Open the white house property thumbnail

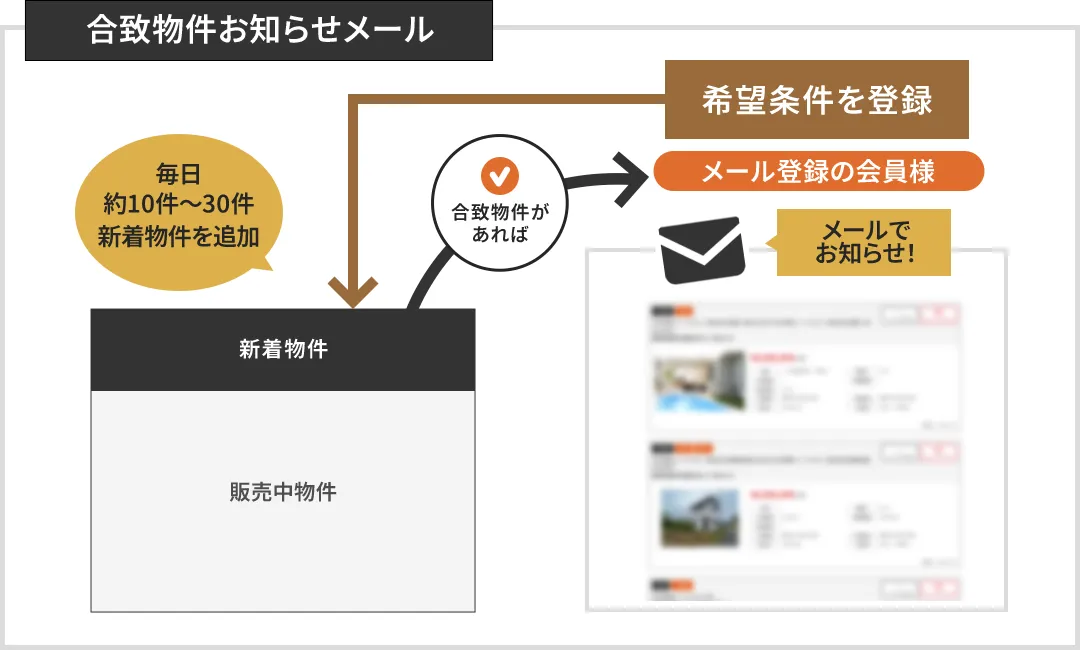coord(699,518)
